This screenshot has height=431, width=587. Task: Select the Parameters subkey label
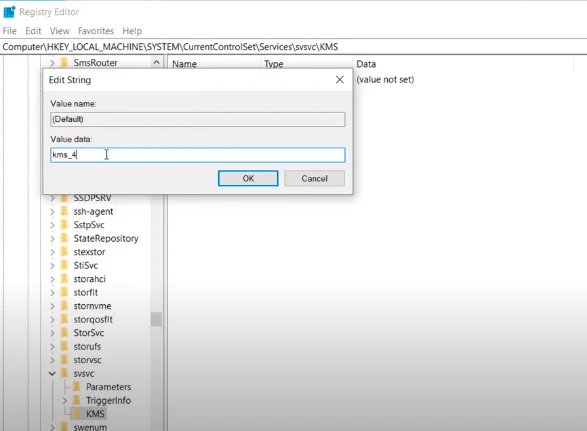[109, 387]
